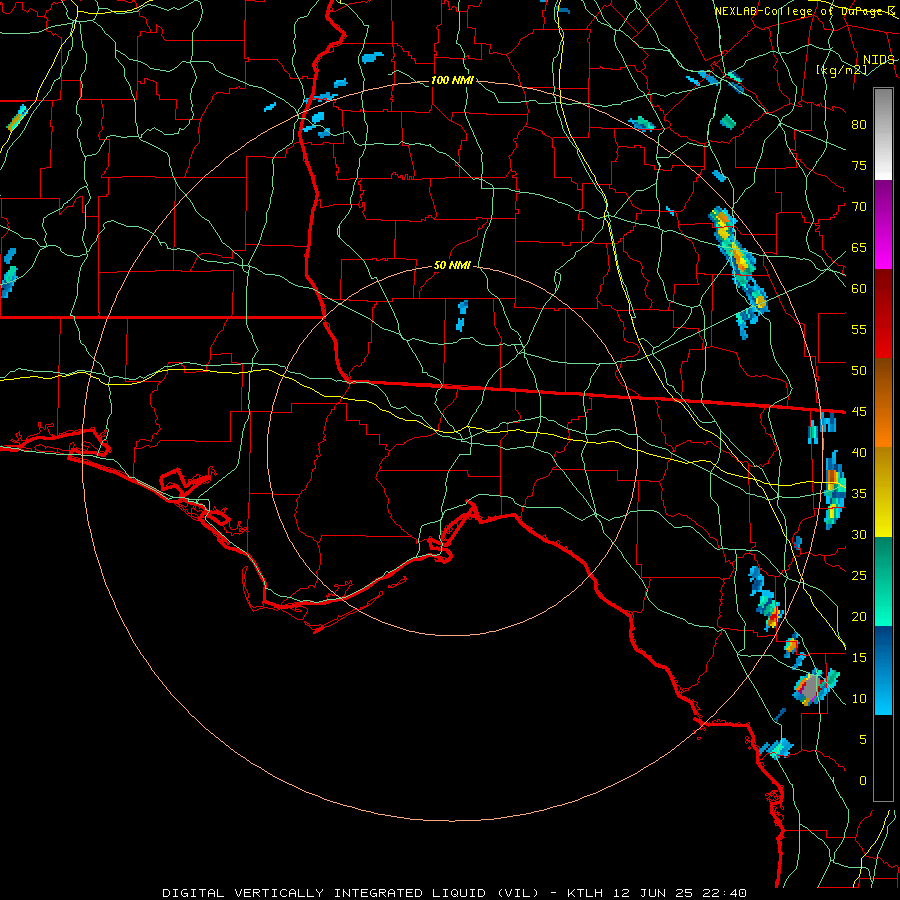
Task: Pick the green-teal segment of color bar
Action: (x=883, y=581)
